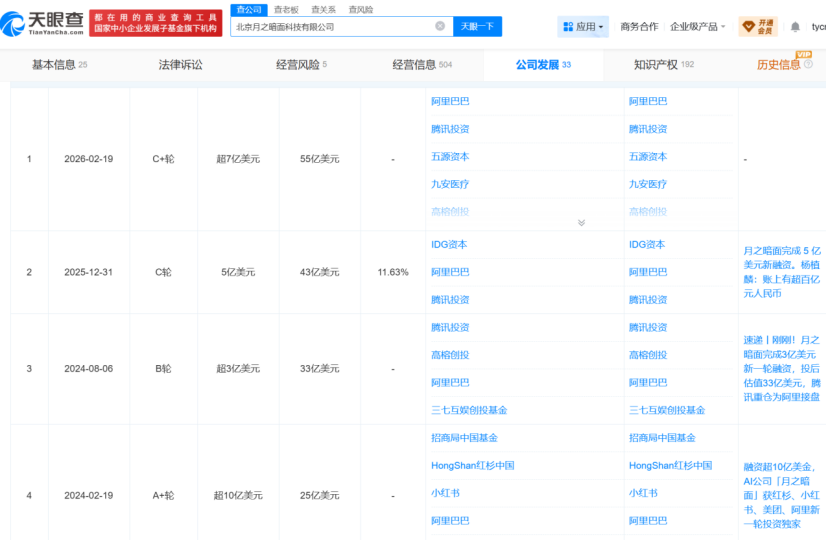Image resolution: width=826 pixels, height=540 pixels.
Task: Switch to the 基本信息 tab
Action: [x=60, y=65]
